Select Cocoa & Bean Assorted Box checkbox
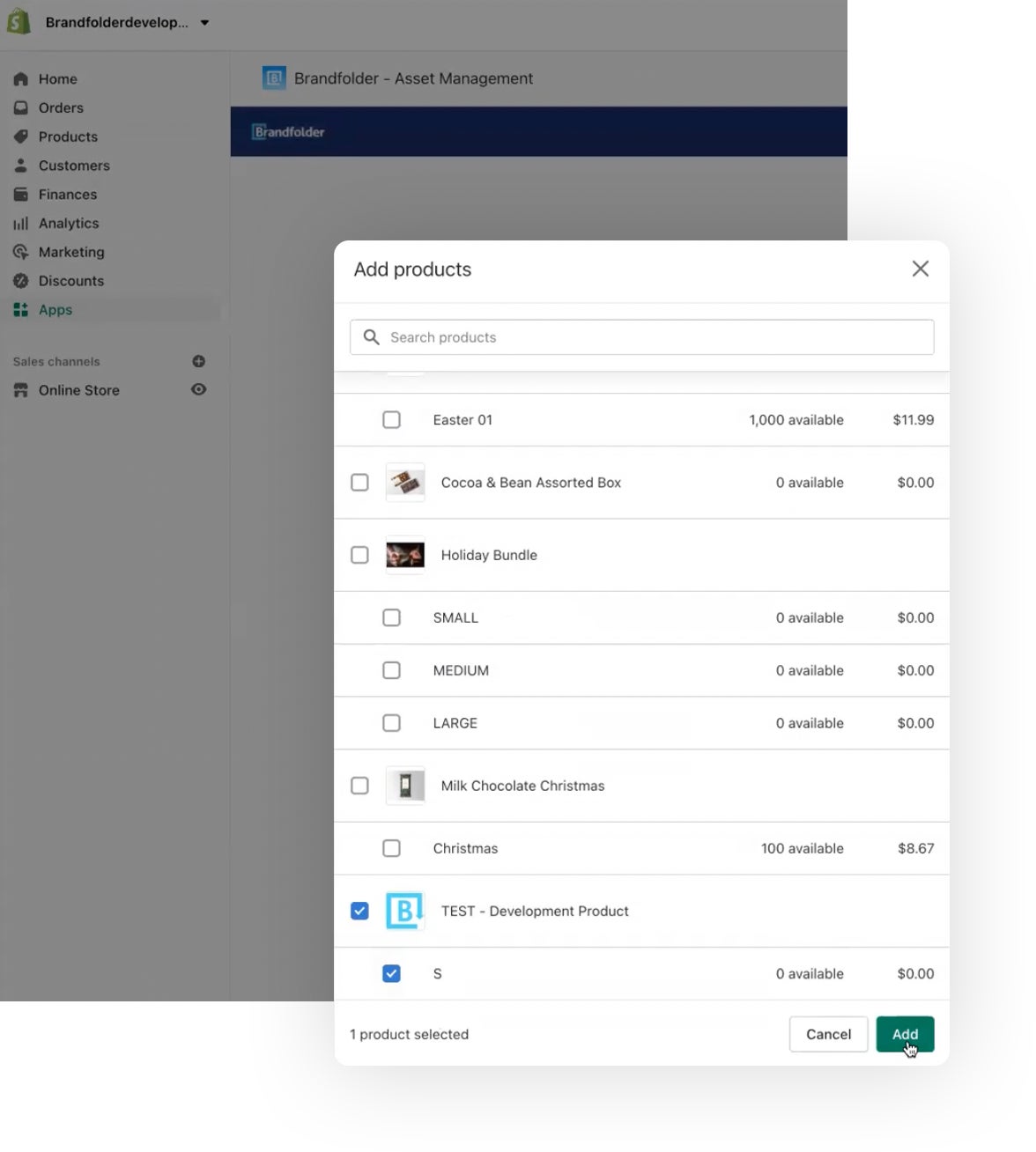 coord(359,483)
